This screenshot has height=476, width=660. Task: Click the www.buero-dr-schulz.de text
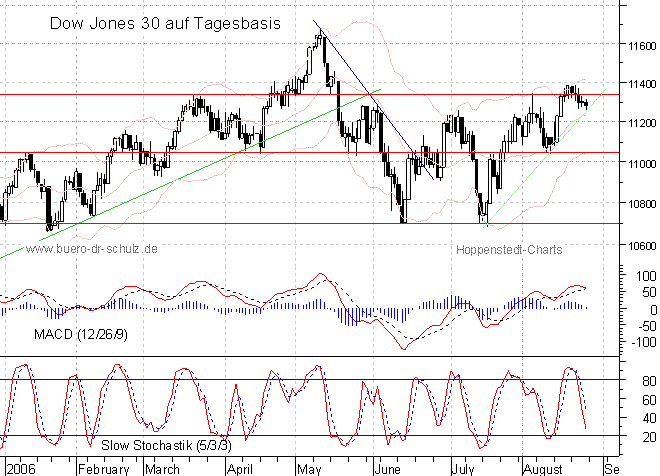92,249
